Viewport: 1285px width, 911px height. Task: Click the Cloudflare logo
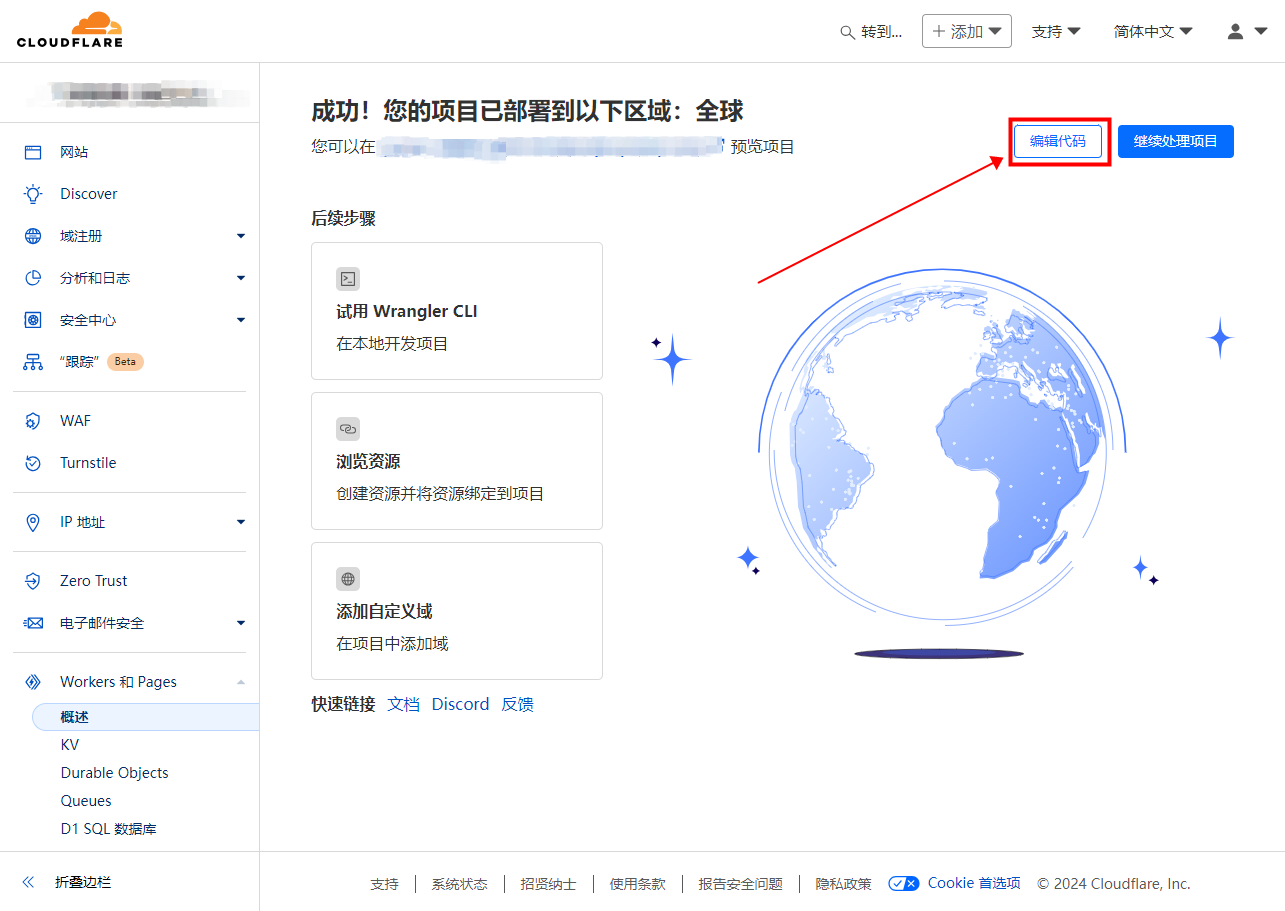(70, 30)
